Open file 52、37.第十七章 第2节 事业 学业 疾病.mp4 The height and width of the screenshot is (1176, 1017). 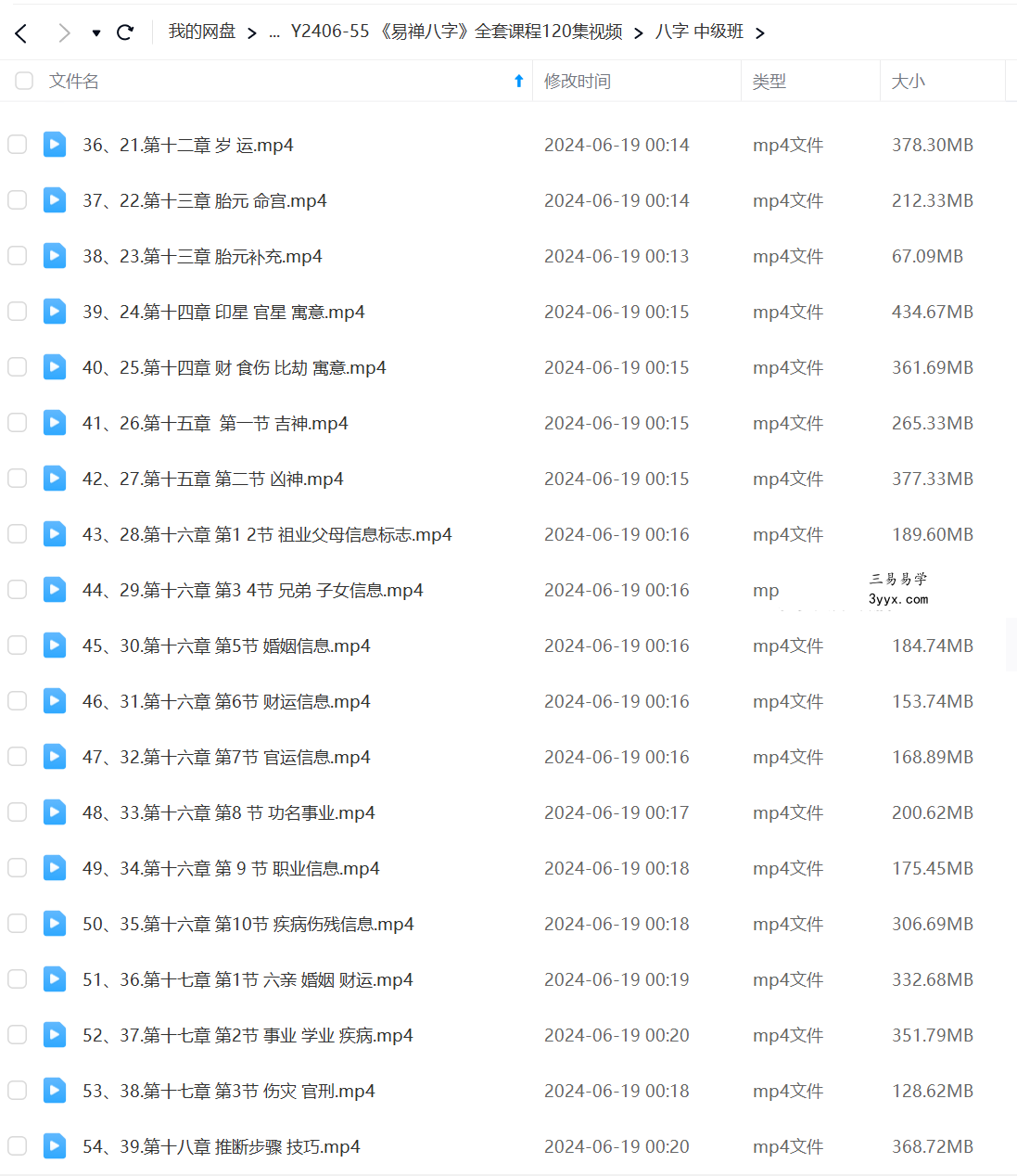tap(248, 1035)
